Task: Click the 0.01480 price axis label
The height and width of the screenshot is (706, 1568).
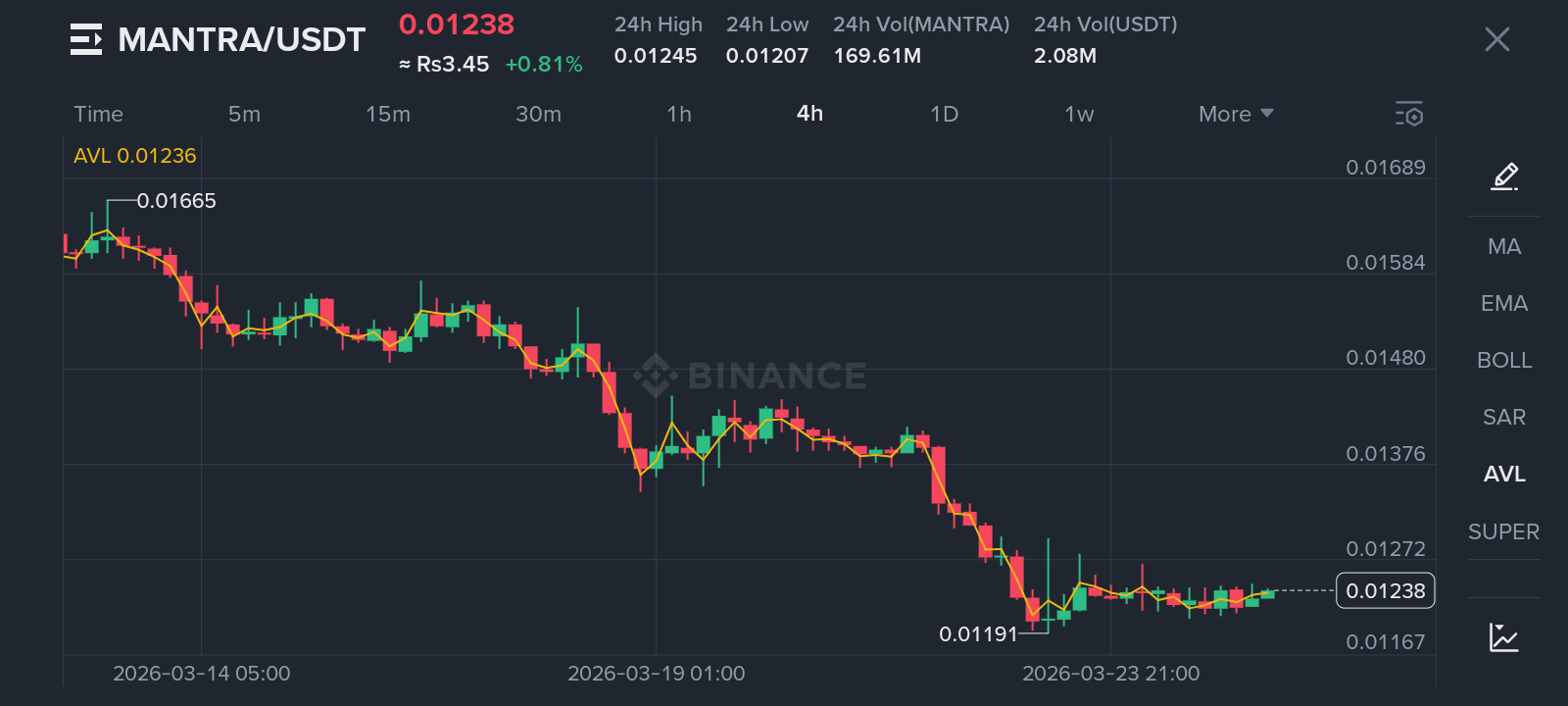Action: [1386, 358]
